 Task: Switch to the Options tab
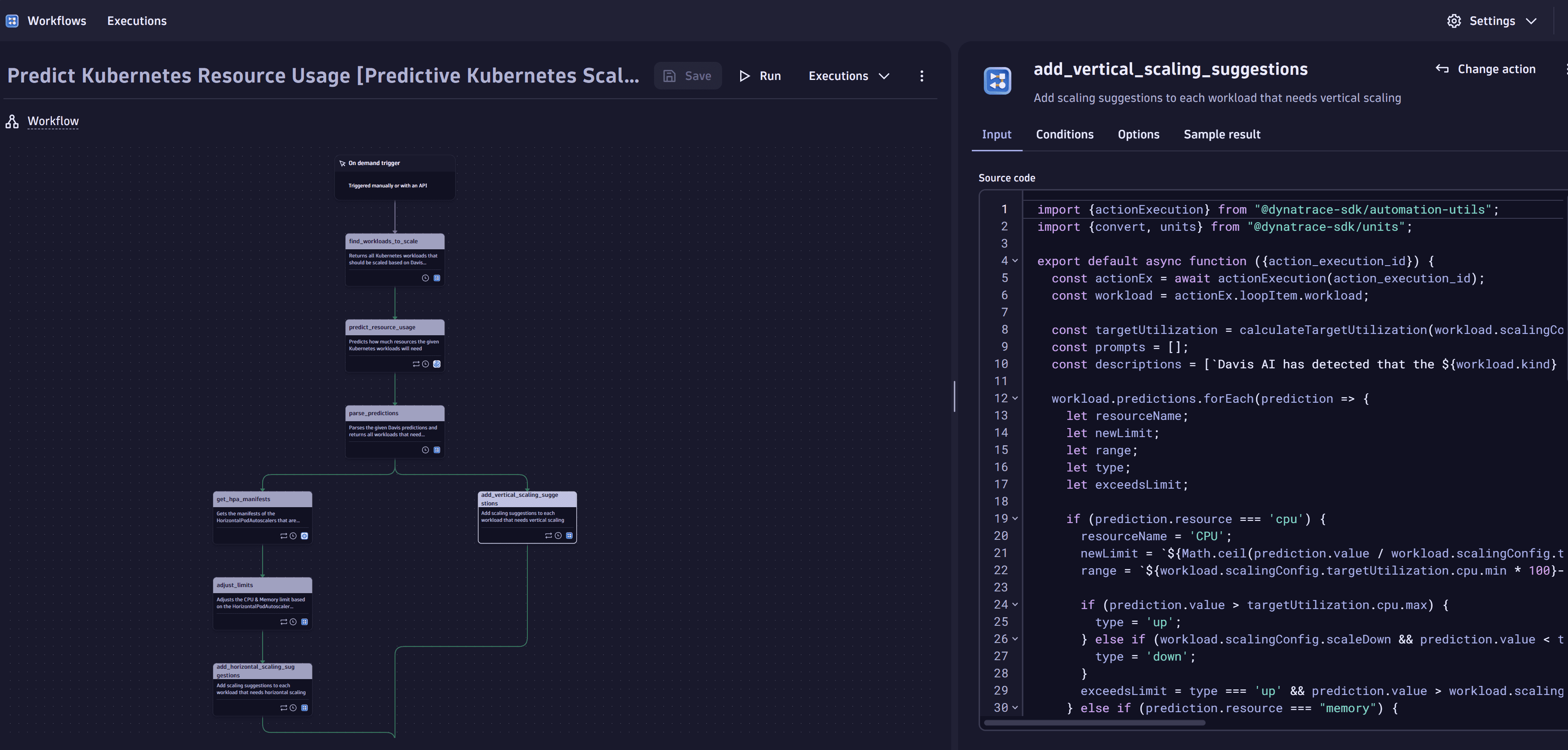1138,135
